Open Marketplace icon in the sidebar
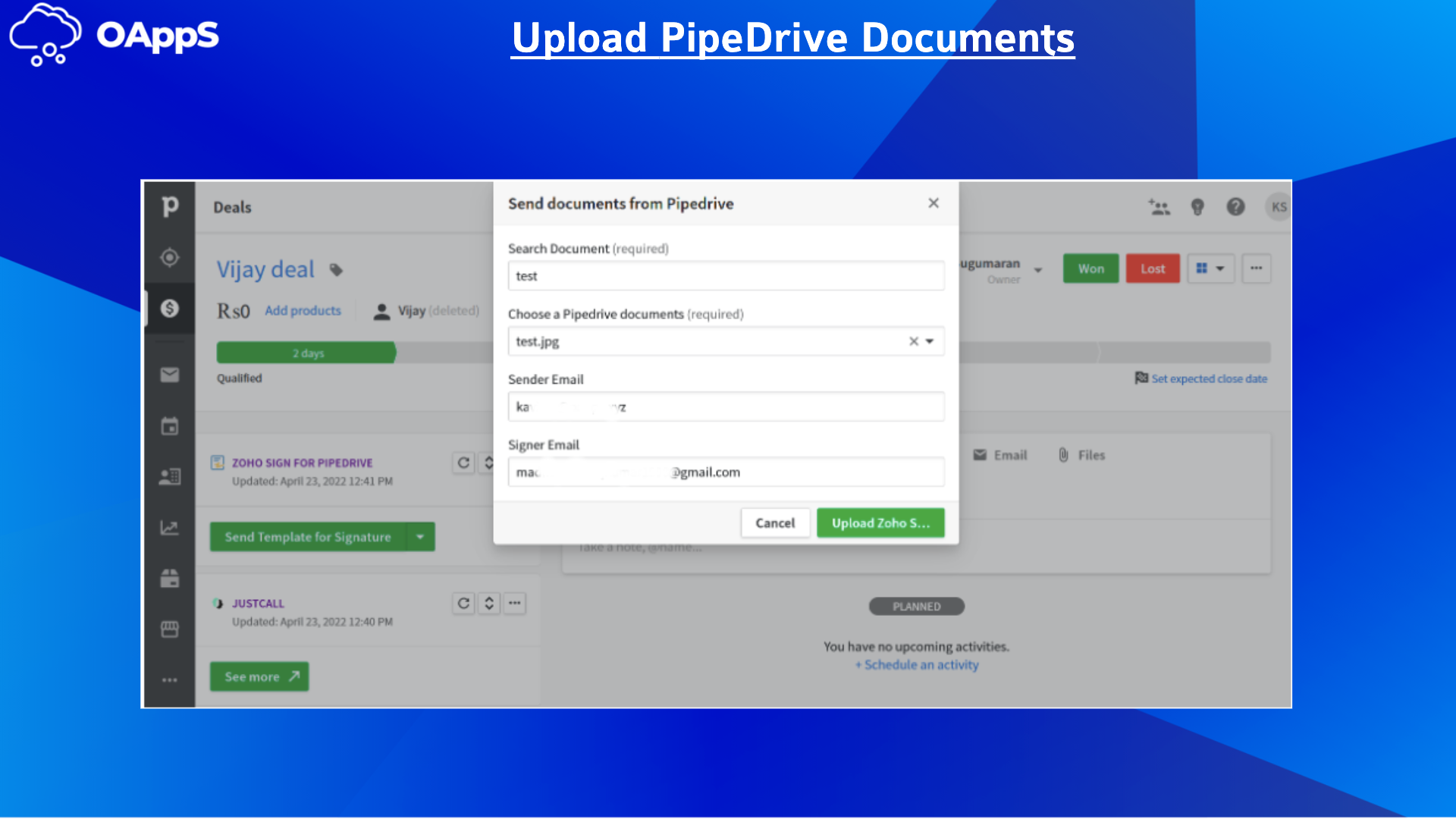 [x=170, y=629]
